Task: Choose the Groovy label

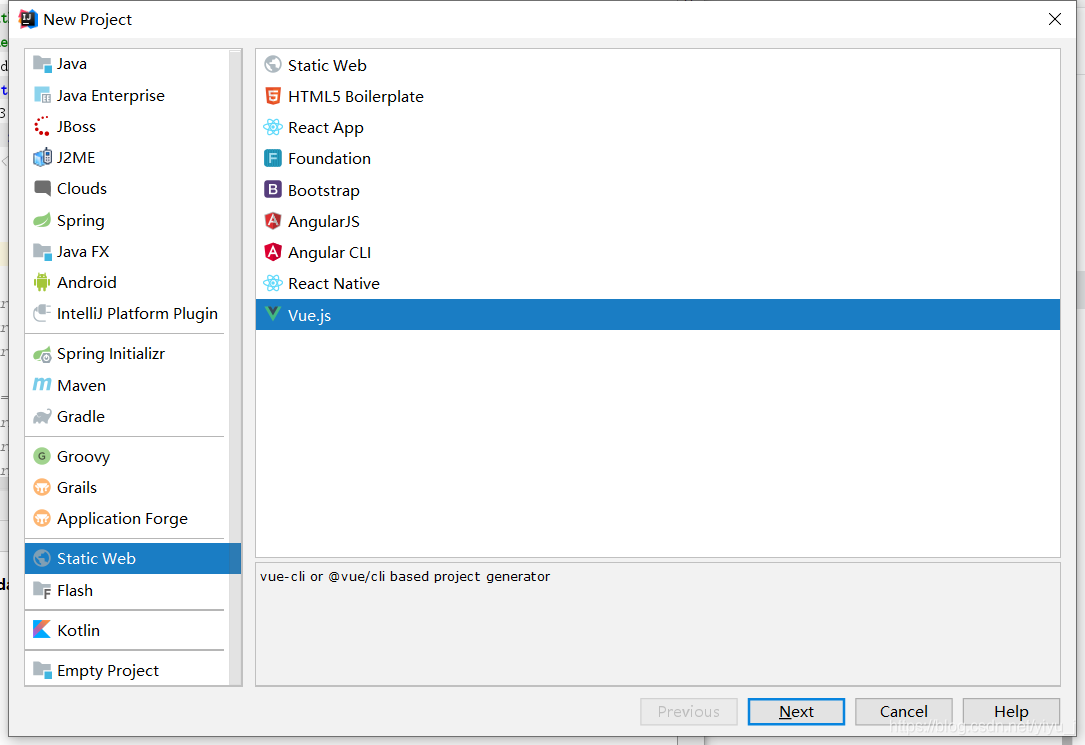Action: tap(84, 457)
